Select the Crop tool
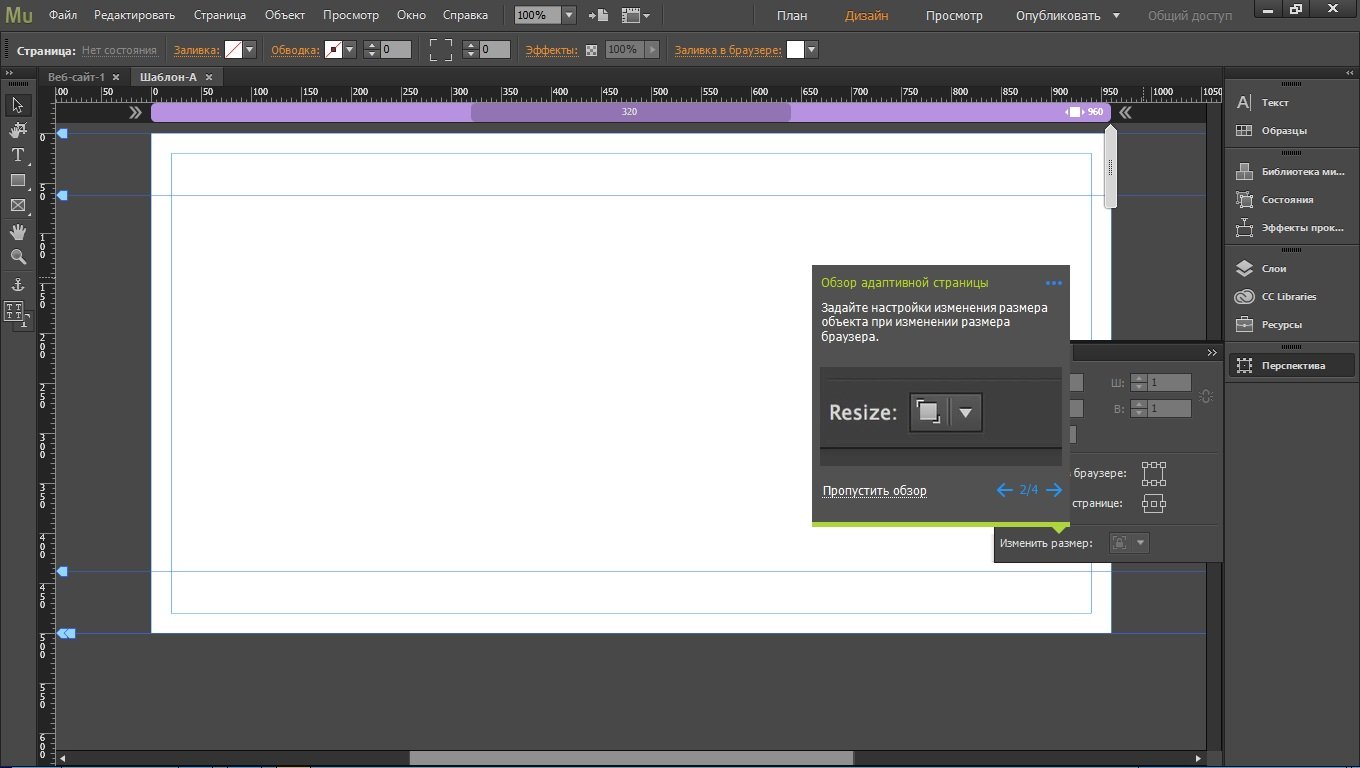Screen dimensions: 1360x768 pyautogui.click(x=18, y=130)
